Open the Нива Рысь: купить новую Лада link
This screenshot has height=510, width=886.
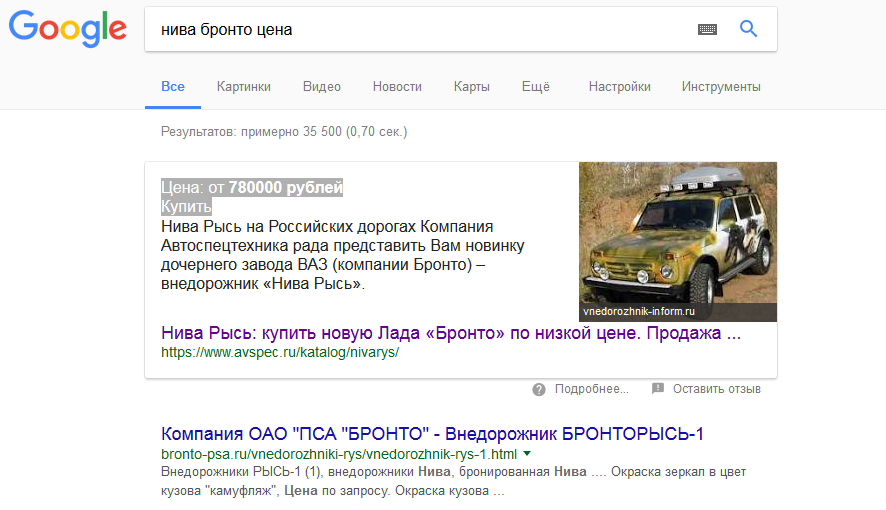click(x=451, y=333)
